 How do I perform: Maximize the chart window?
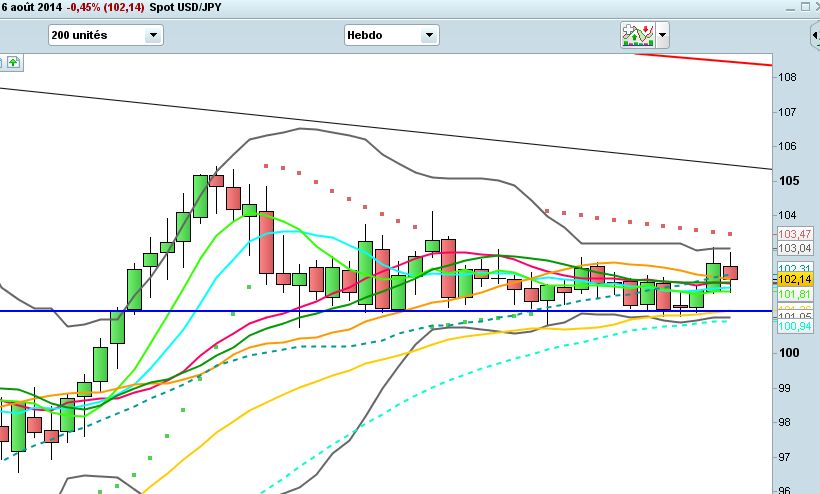click(x=805, y=7)
